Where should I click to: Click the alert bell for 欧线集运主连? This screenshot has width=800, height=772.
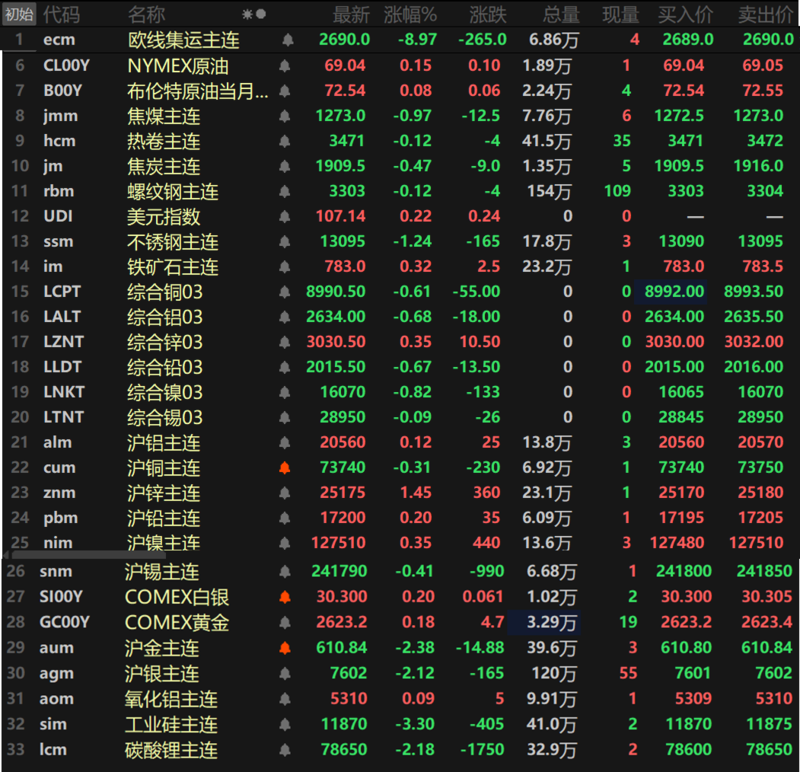click(288, 40)
